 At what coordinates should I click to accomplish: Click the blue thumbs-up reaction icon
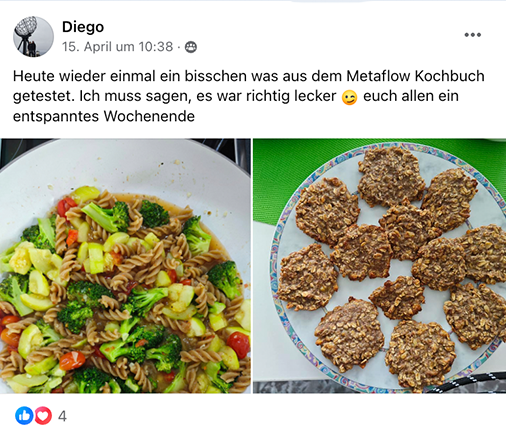24,416
